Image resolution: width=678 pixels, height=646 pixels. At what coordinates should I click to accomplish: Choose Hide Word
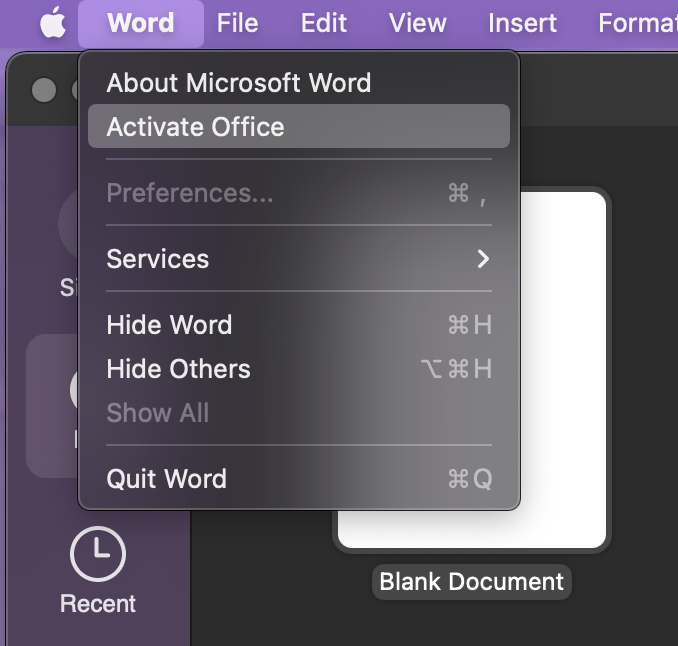[169, 325]
